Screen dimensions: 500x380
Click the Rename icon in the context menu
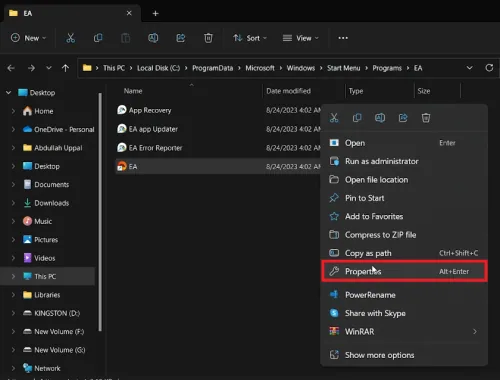coord(380,118)
